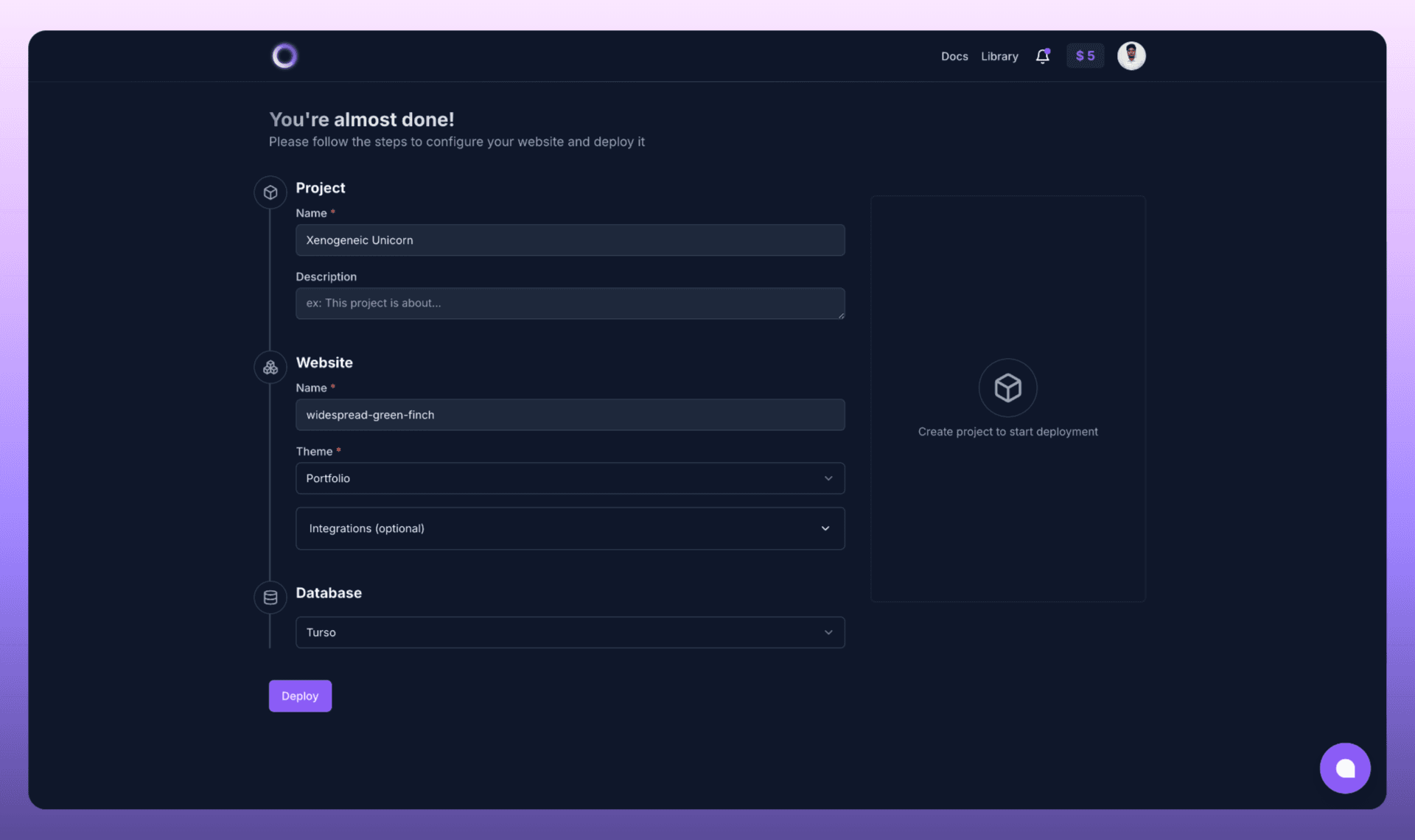Open the Docs menu item

click(954, 57)
